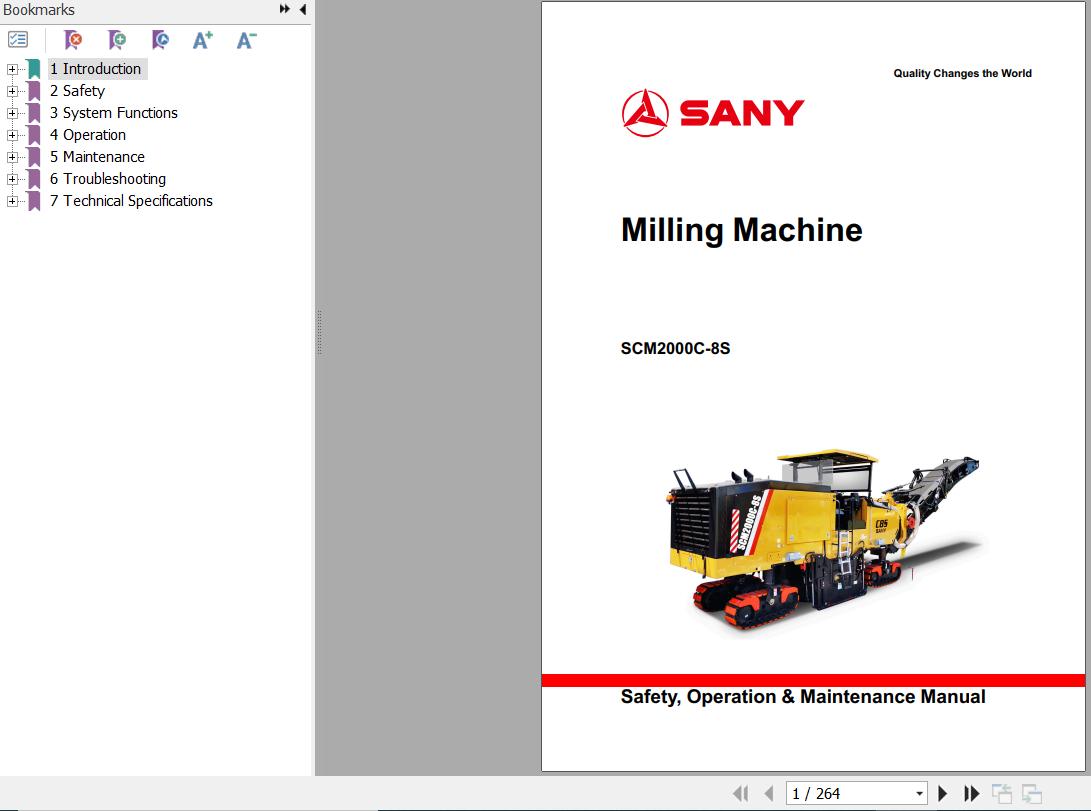Go to the previous page
This screenshot has height=811, width=1091.
point(769,794)
